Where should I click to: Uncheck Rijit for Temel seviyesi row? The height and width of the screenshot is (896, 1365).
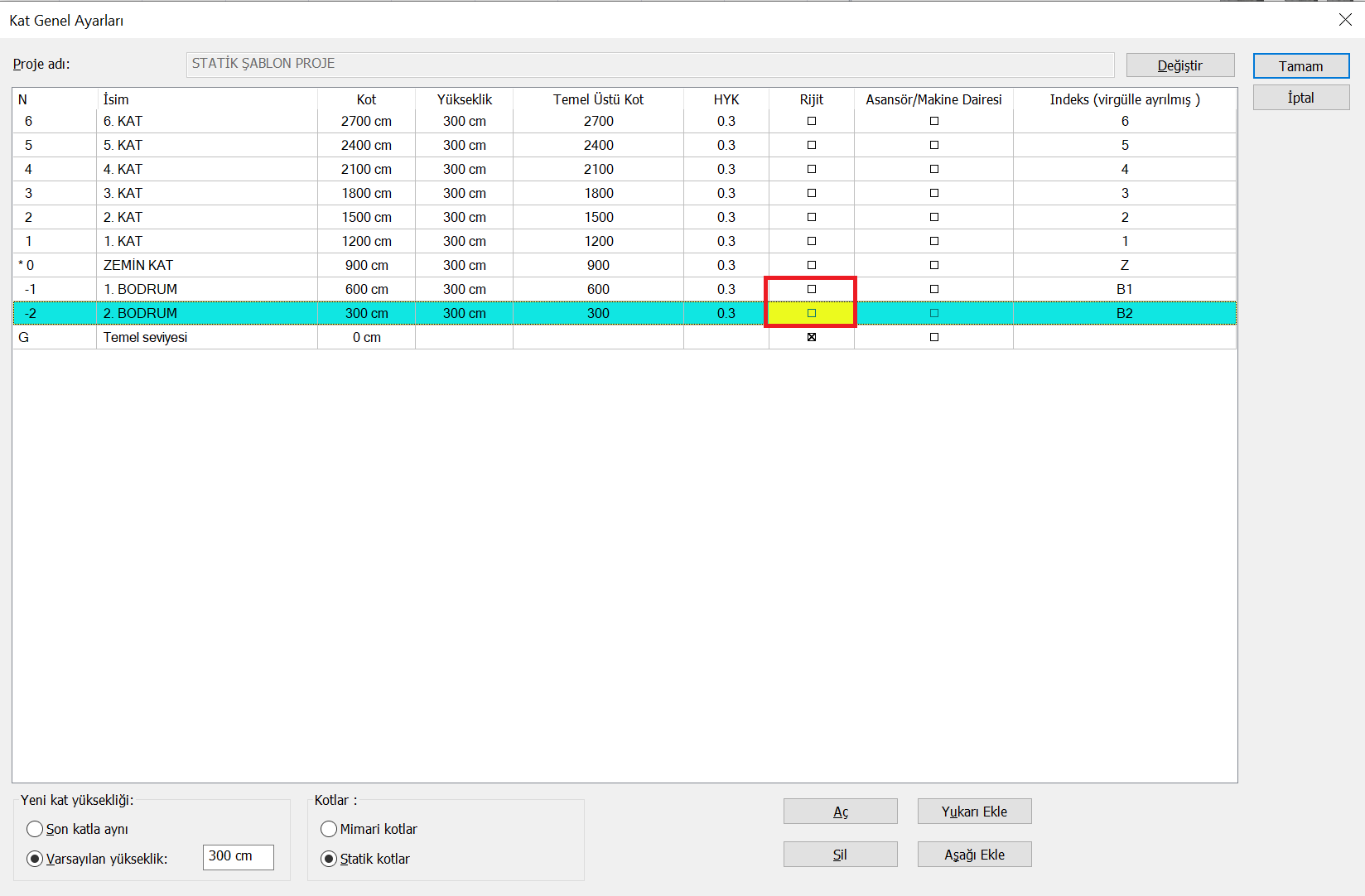click(x=812, y=337)
